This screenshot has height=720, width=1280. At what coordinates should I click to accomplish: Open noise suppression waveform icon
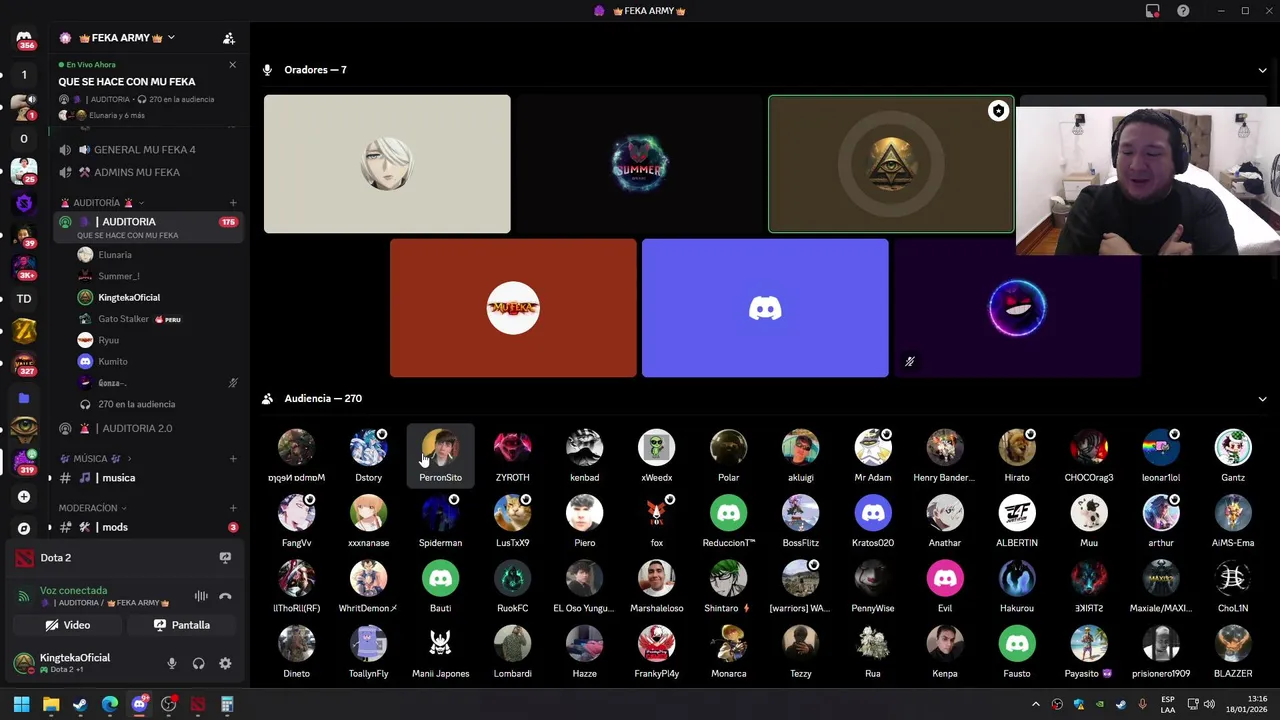point(201,596)
